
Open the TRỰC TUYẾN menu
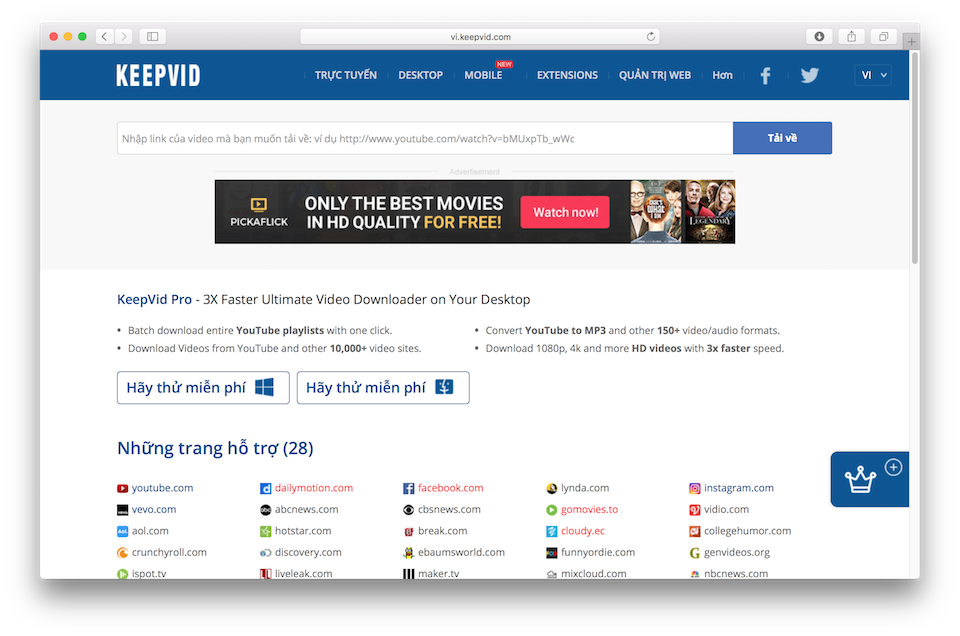coord(346,75)
